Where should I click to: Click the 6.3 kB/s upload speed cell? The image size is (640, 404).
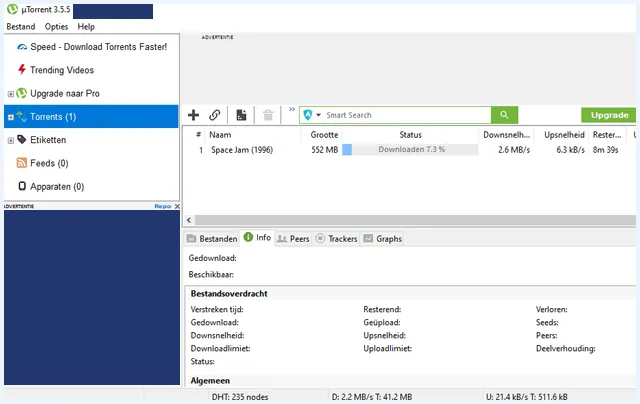point(570,150)
